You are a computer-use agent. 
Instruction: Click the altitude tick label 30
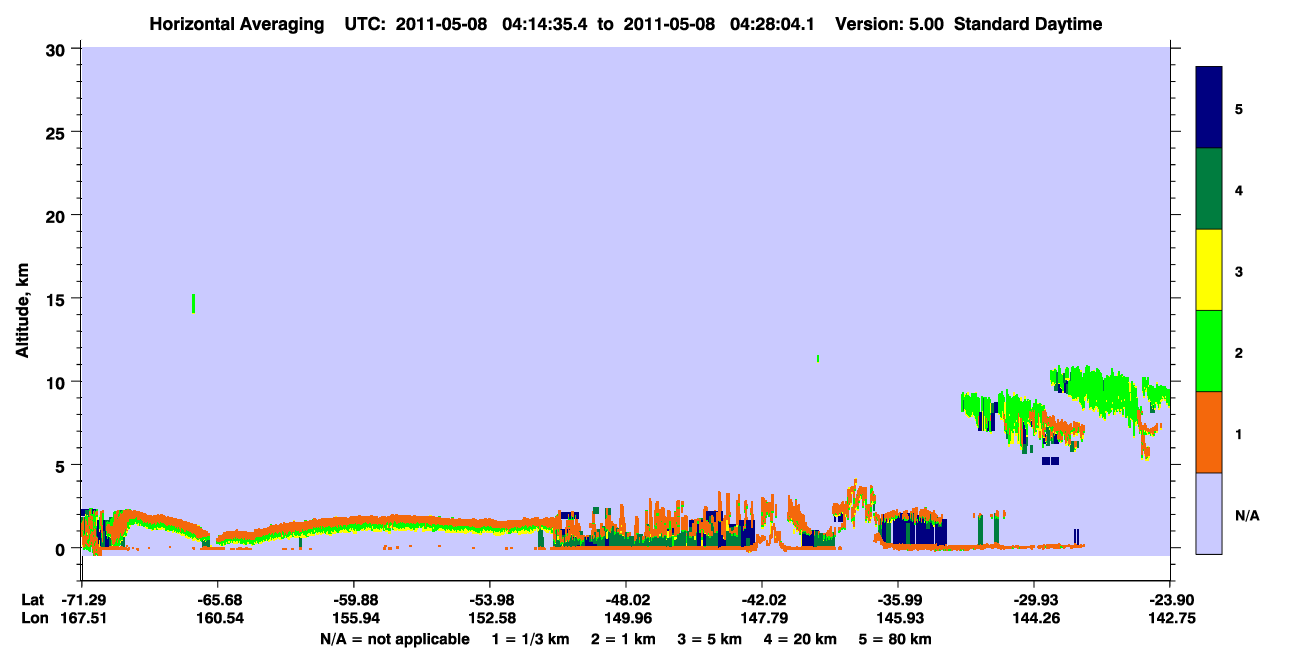coord(58,49)
